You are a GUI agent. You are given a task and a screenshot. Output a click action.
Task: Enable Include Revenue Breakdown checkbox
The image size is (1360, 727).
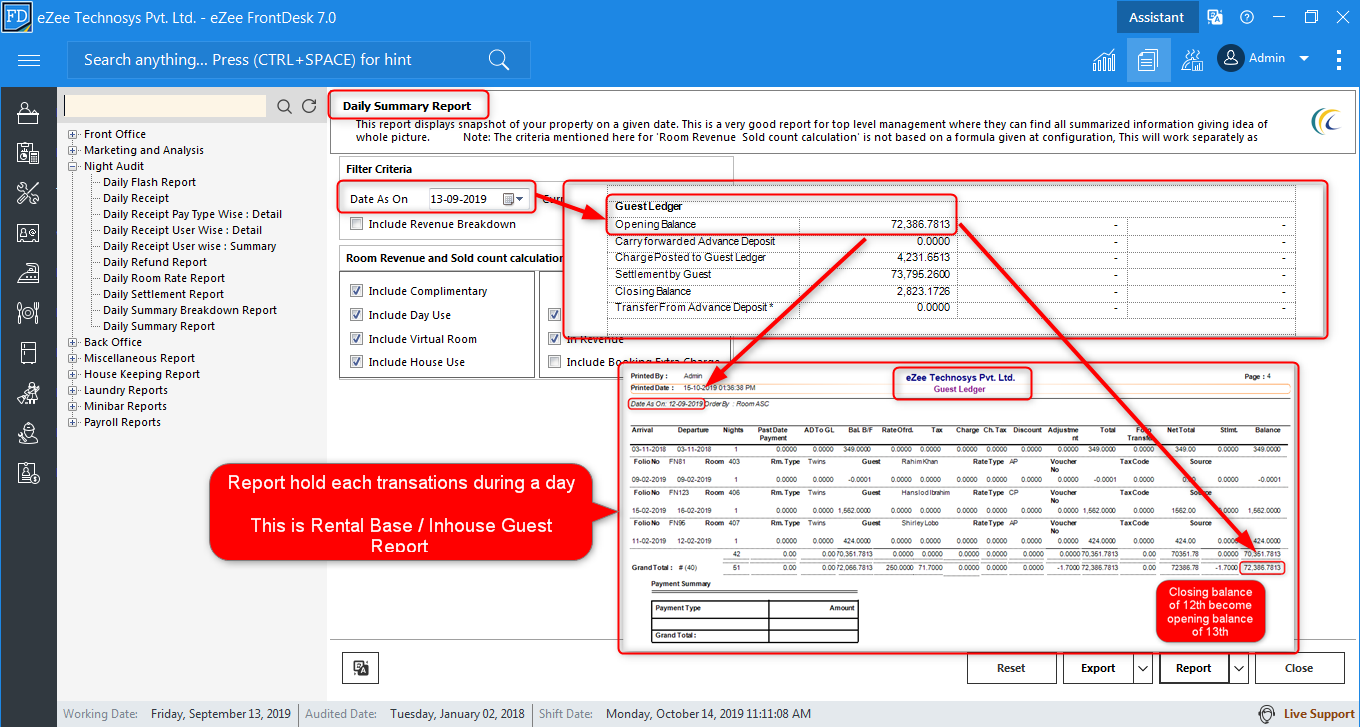click(357, 224)
